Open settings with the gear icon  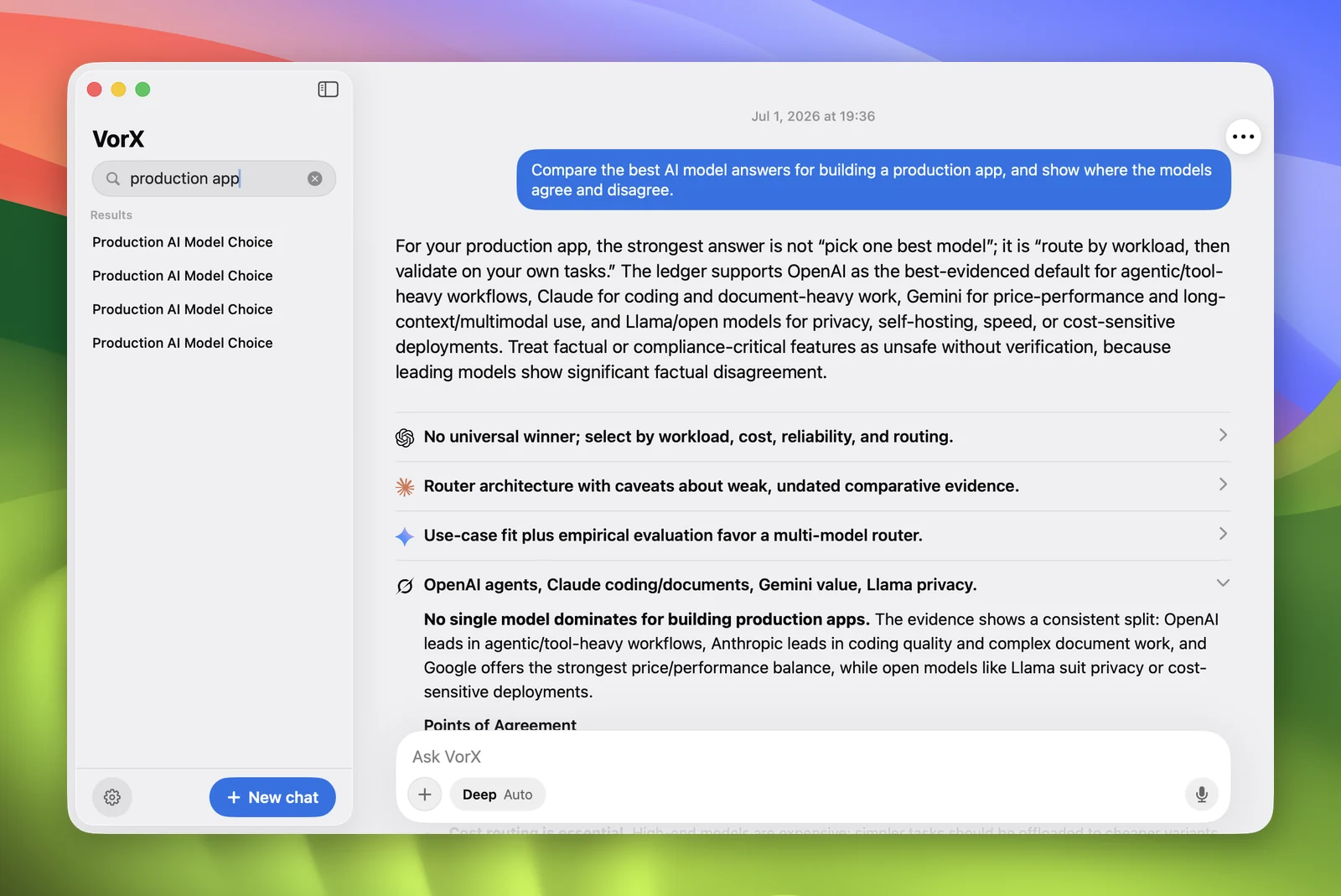[x=112, y=797]
